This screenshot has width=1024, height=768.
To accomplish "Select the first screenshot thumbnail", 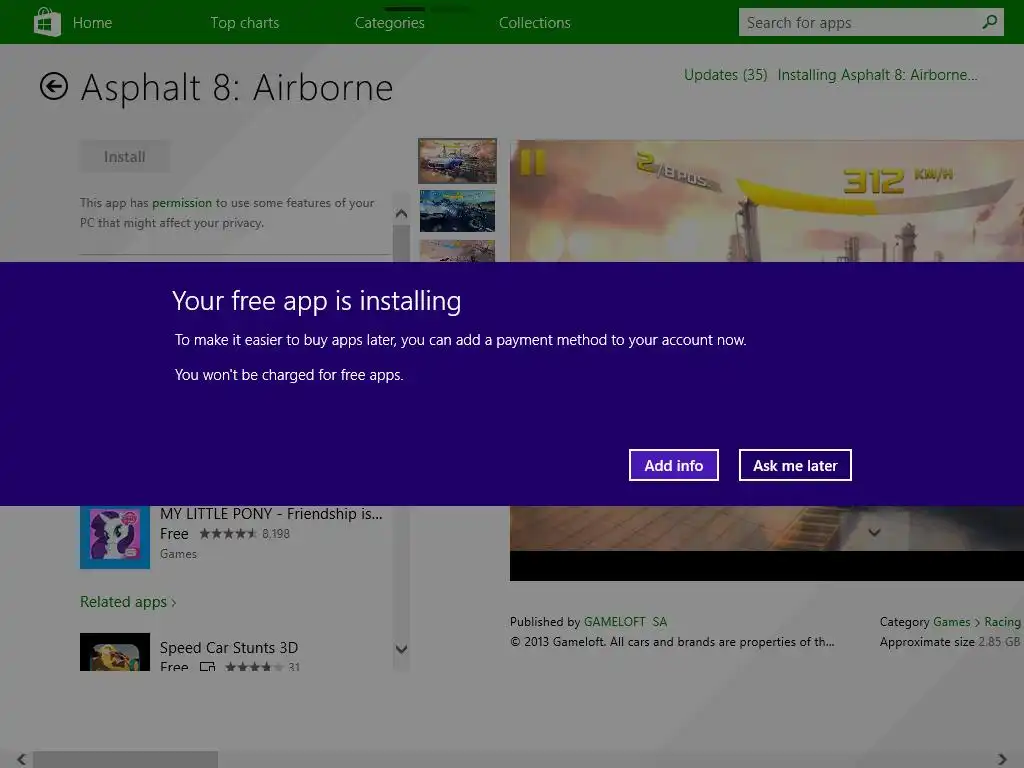I will point(457,161).
